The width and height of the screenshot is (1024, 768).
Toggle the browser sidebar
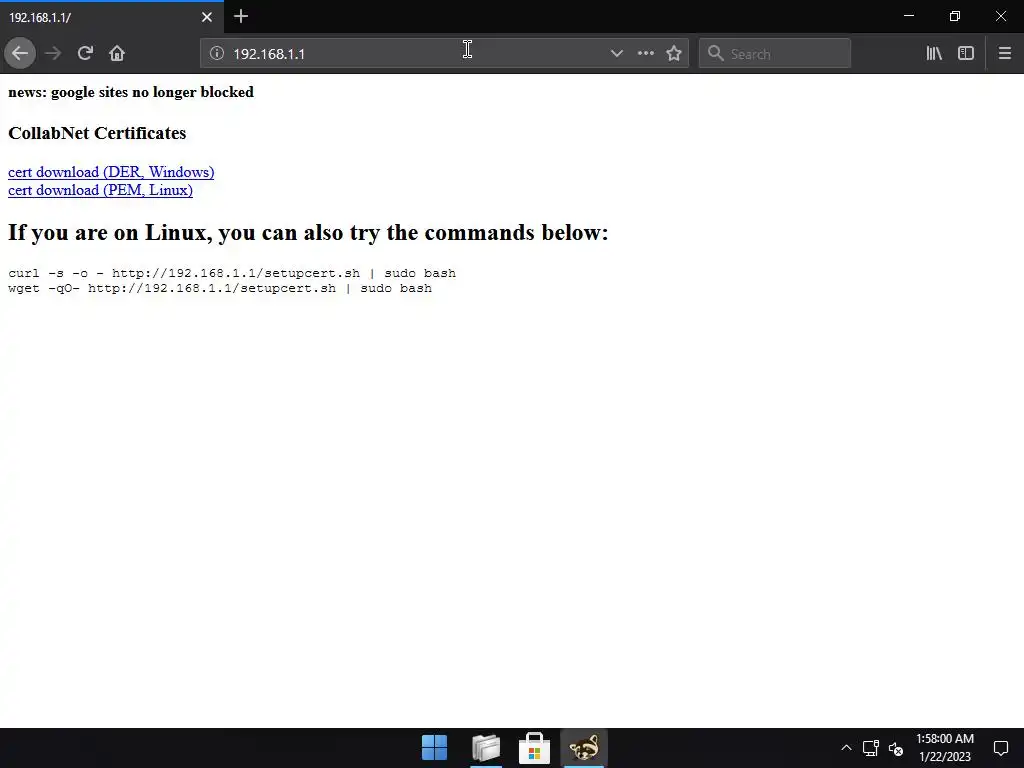pos(966,54)
